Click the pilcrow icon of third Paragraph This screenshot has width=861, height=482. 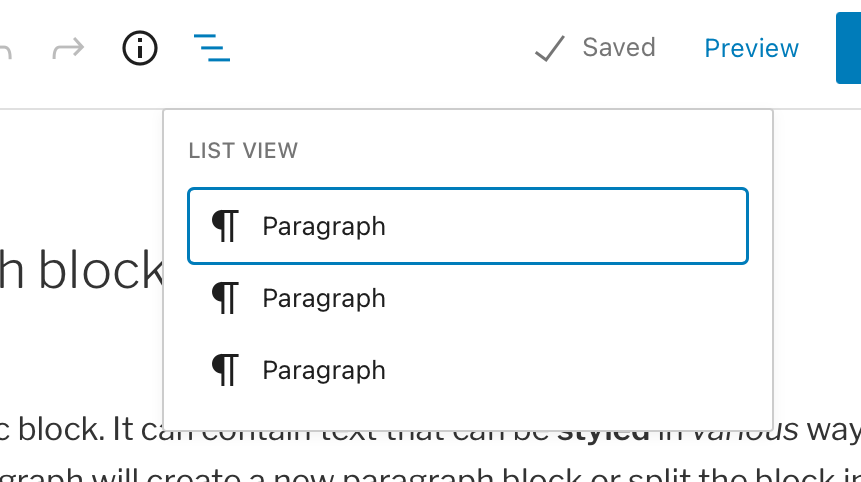tap(225, 370)
